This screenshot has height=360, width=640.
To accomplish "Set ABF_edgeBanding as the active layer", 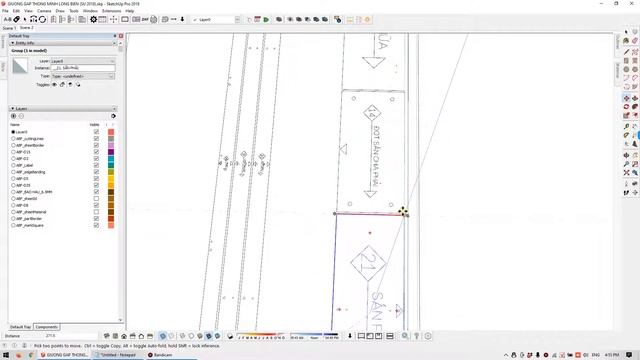I will [13, 172].
